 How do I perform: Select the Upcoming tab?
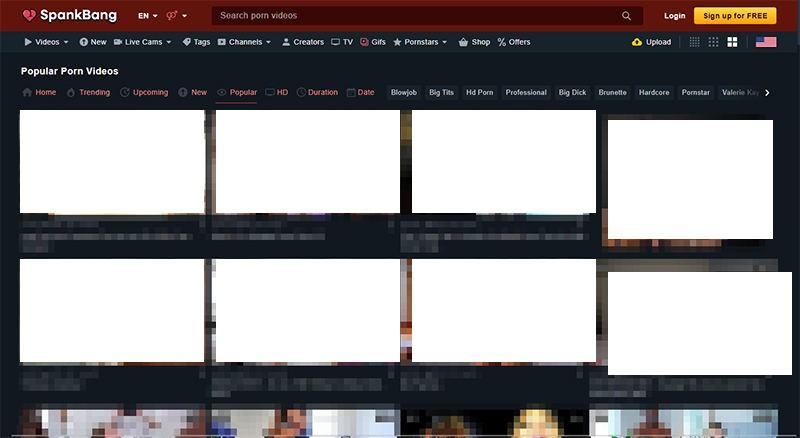pos(144,92)
